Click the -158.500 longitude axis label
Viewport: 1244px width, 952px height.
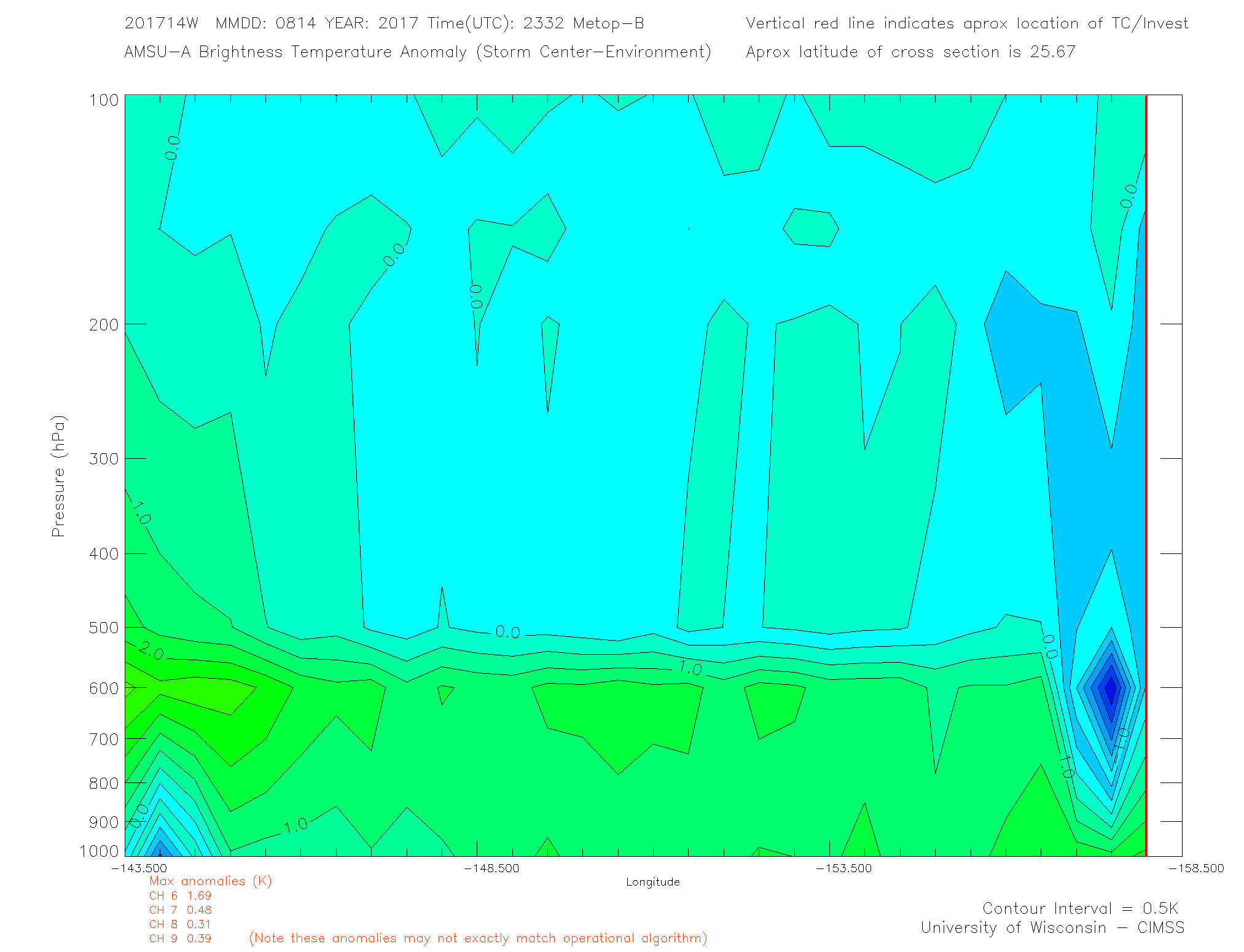point(1195,868)
